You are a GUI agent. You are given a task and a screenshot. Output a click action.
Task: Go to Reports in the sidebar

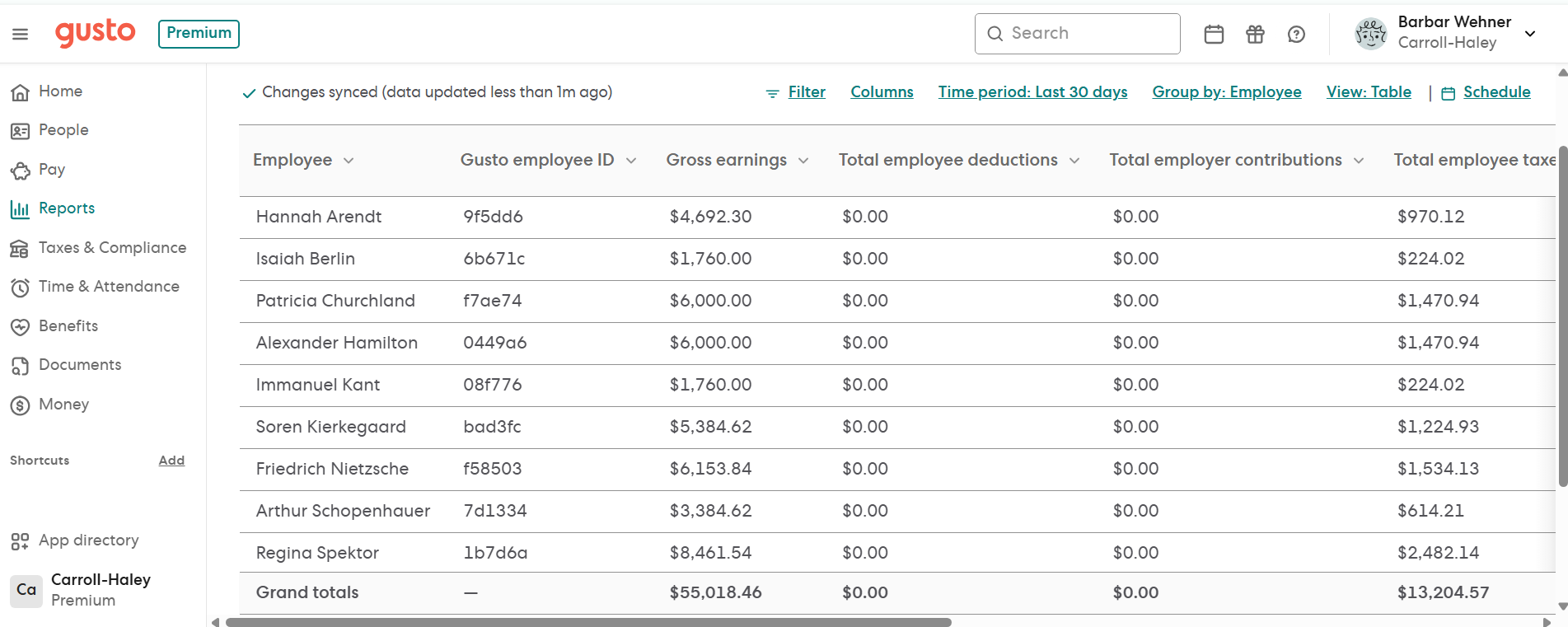[x=66, y=208]
